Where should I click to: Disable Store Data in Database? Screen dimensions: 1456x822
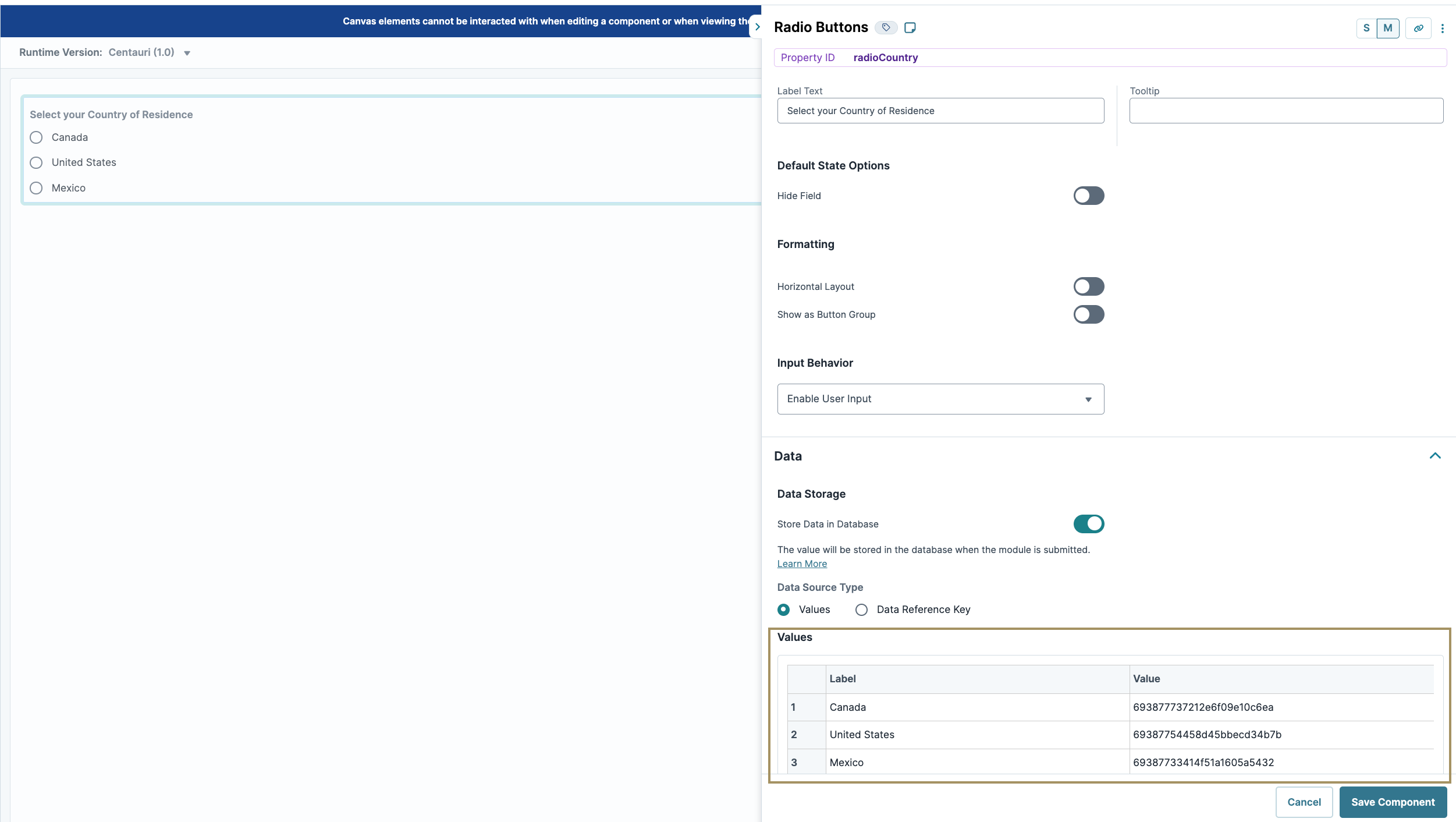[x=1088, y=523]
